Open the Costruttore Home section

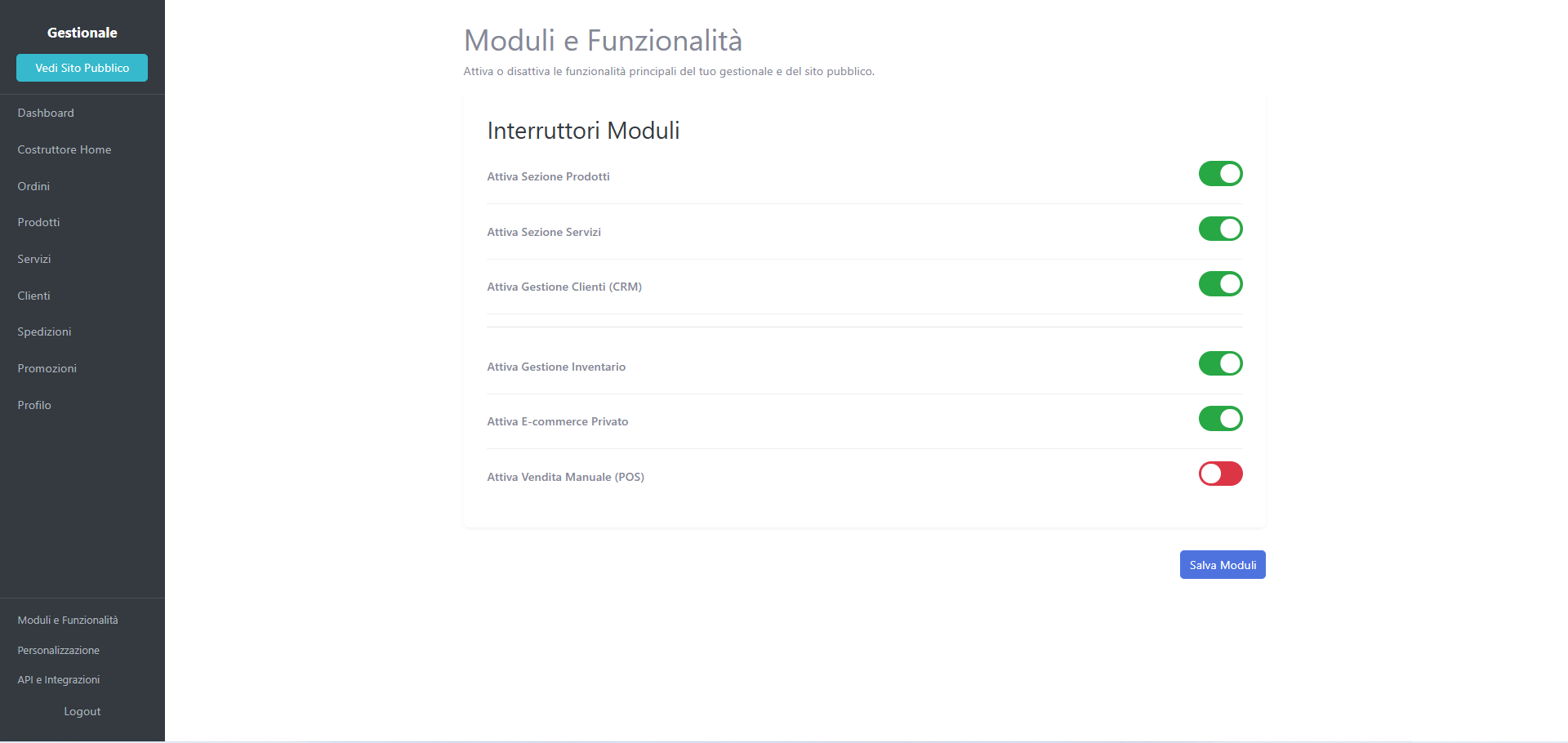(65, 149)
